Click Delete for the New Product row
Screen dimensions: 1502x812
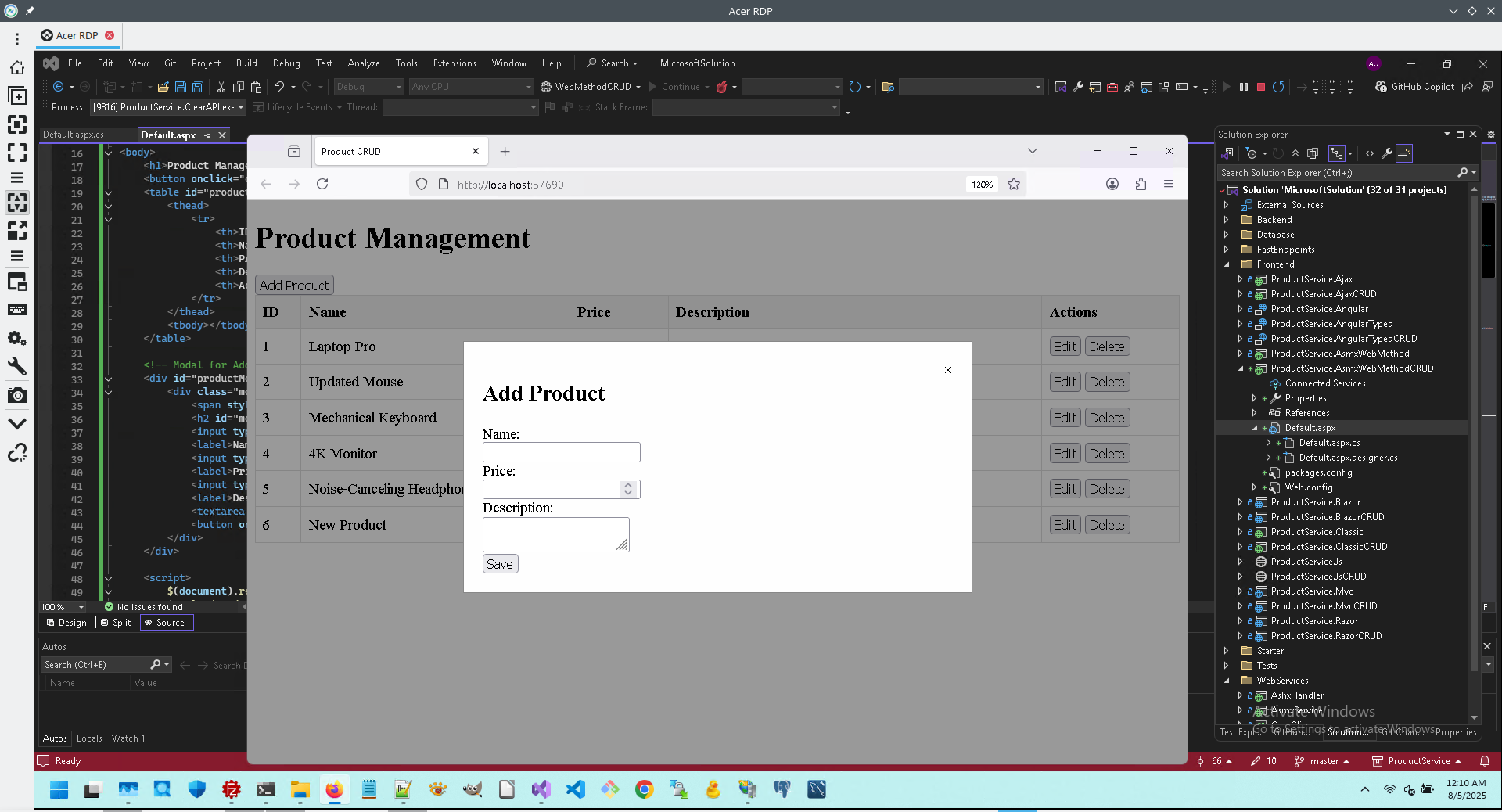[1107, 525]
